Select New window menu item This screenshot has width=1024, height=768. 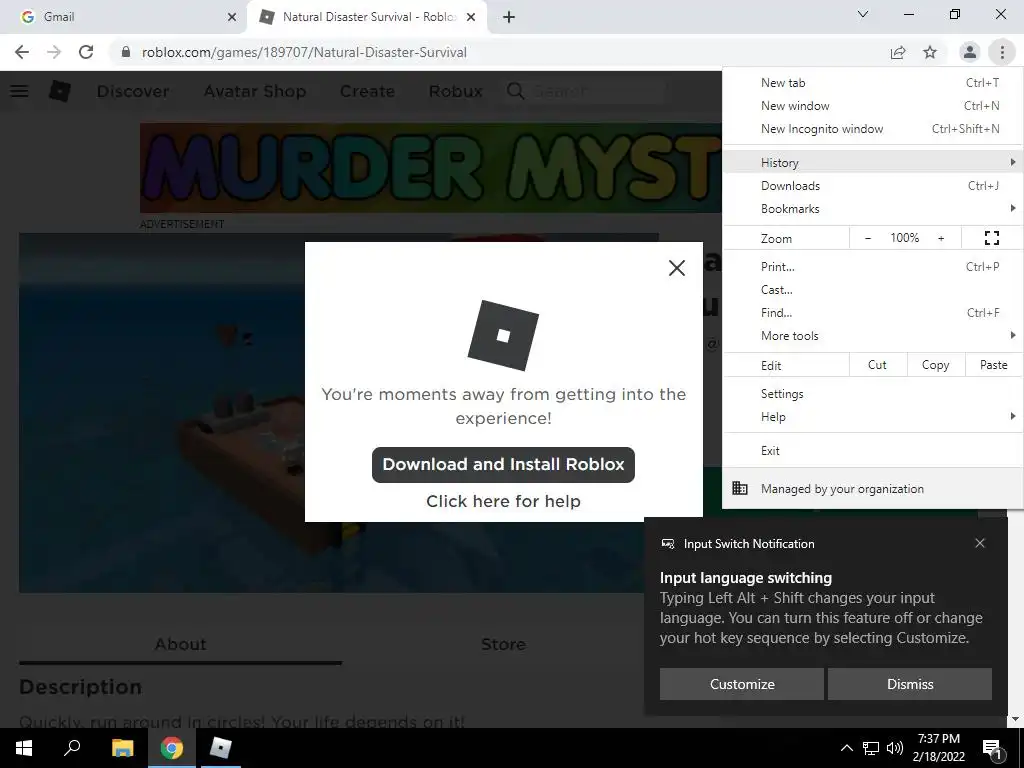pos(872,106)
